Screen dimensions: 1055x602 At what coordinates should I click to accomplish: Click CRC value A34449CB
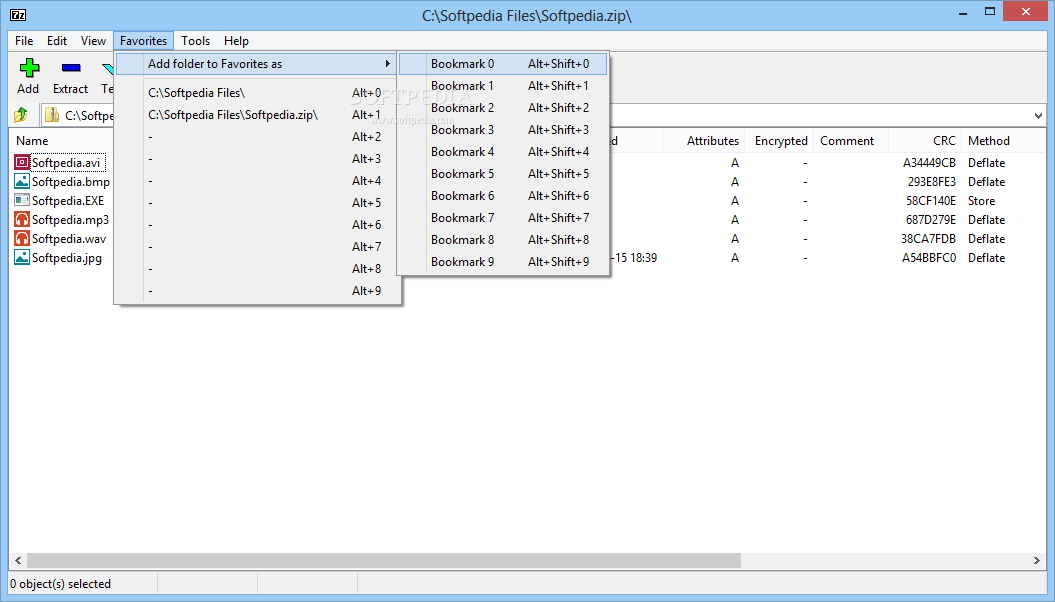pyautogui.click(x=929, y=163)
